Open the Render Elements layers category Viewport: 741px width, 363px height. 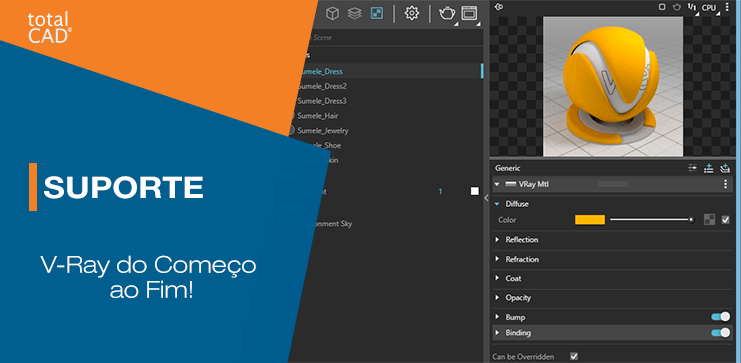pyautogui.click(x=354, y=13)
